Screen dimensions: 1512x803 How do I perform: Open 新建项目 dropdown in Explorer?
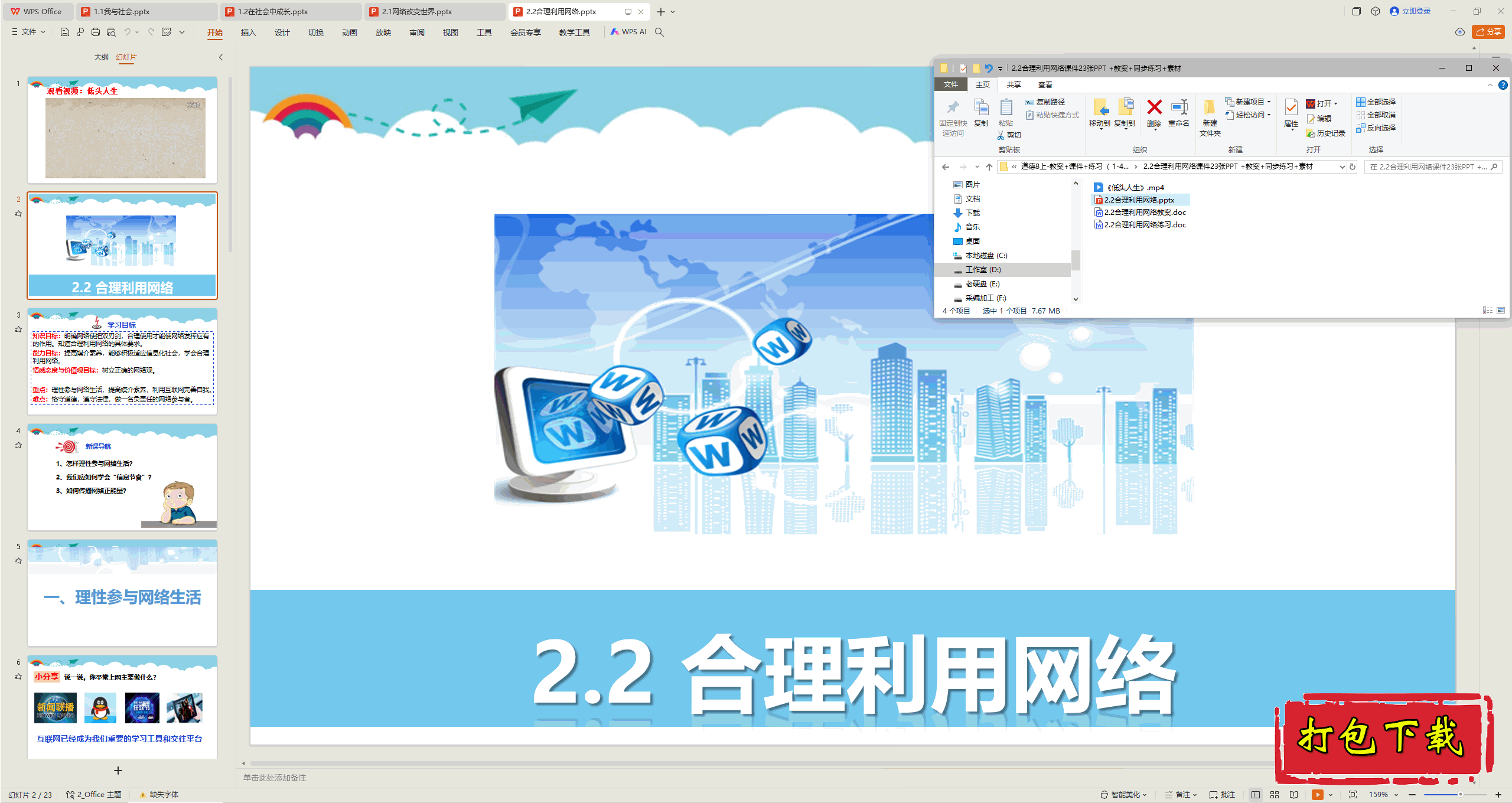1248,102
